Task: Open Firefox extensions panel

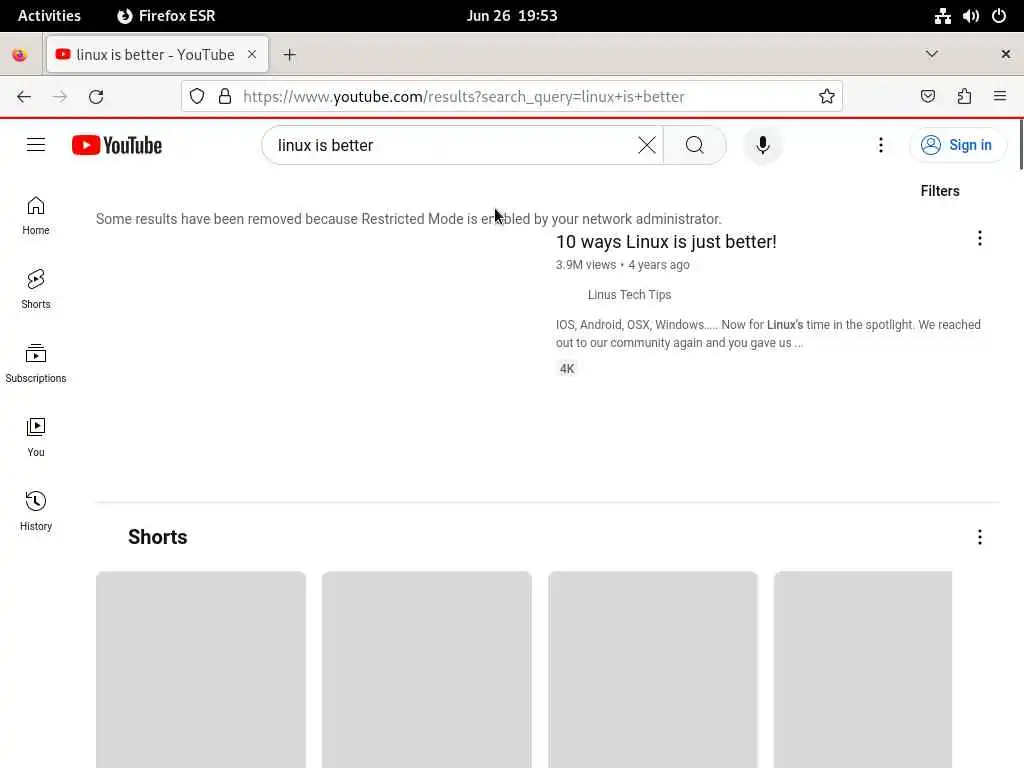Action: (x=964, y=97)
